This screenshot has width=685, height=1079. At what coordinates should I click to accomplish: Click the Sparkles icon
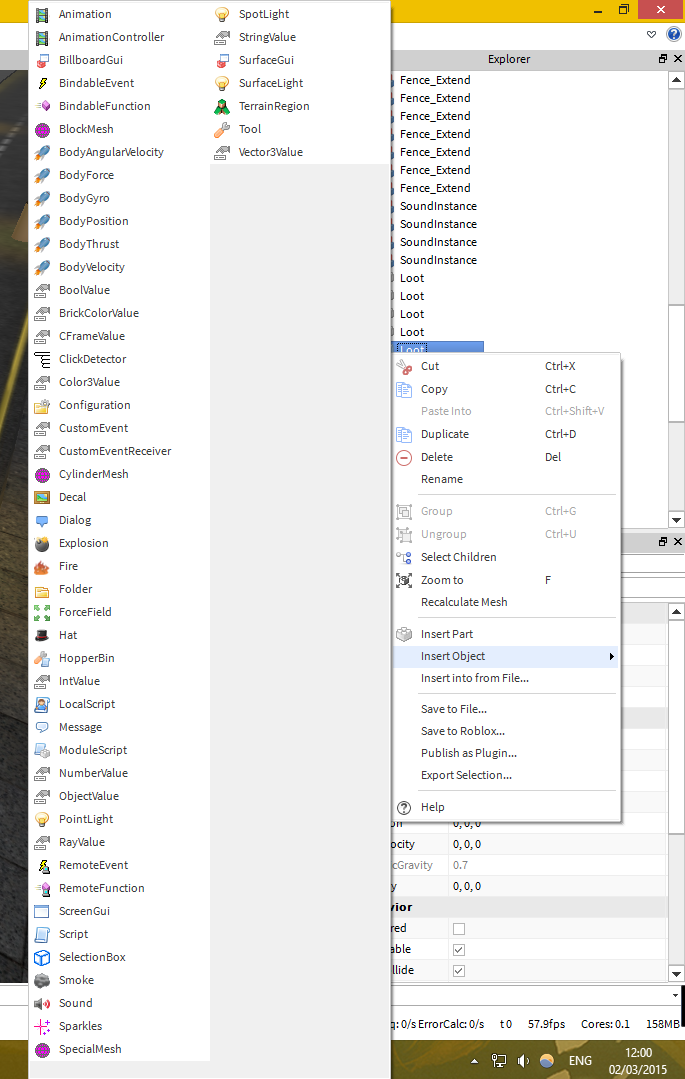42,1026
